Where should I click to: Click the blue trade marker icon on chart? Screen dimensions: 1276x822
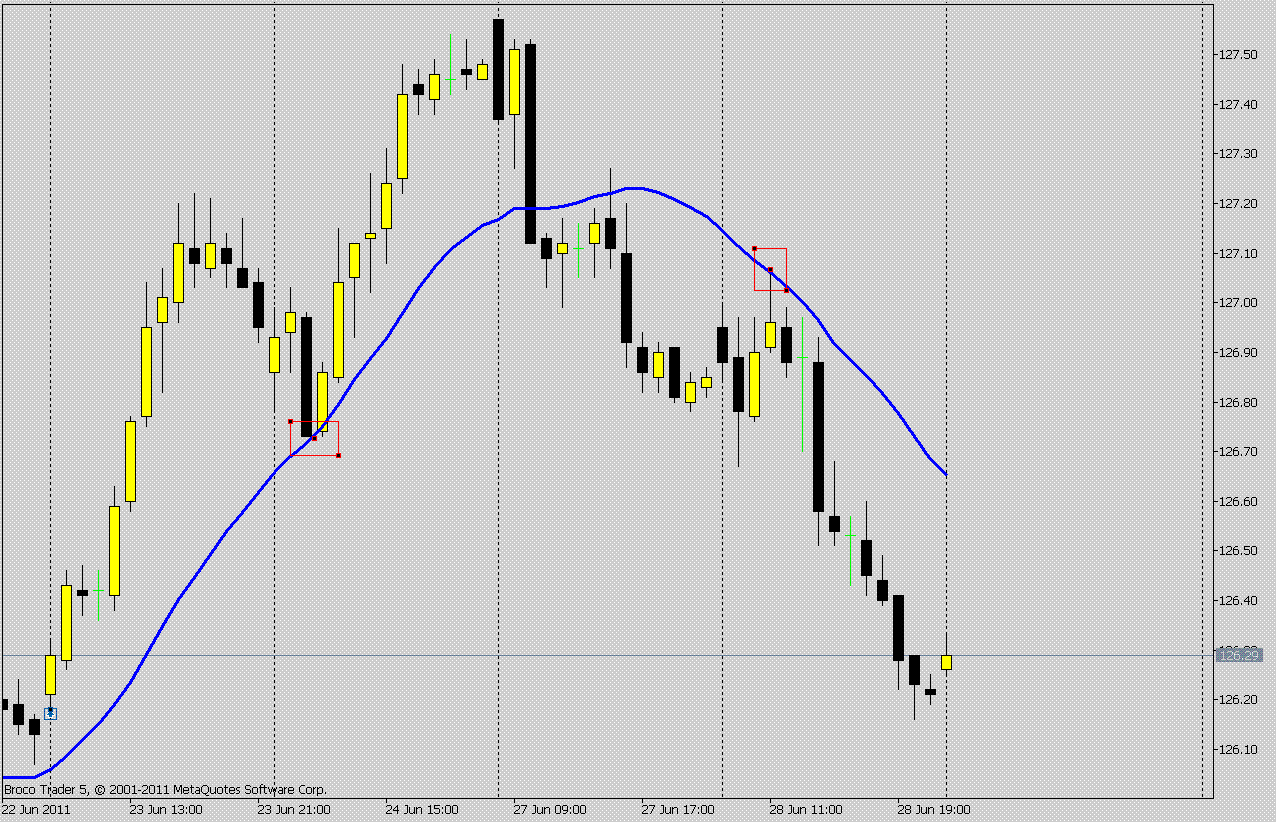pos(50,713)
